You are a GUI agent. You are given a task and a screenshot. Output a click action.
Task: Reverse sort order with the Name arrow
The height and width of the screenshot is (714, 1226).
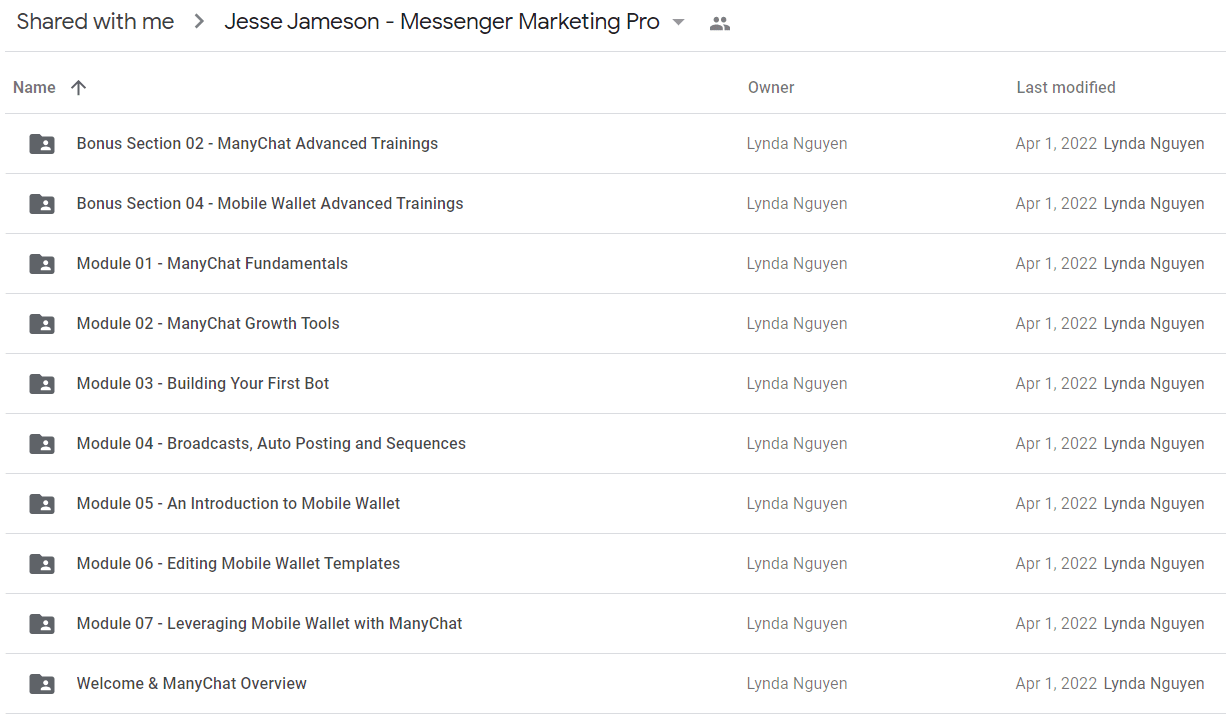(79, 87)
